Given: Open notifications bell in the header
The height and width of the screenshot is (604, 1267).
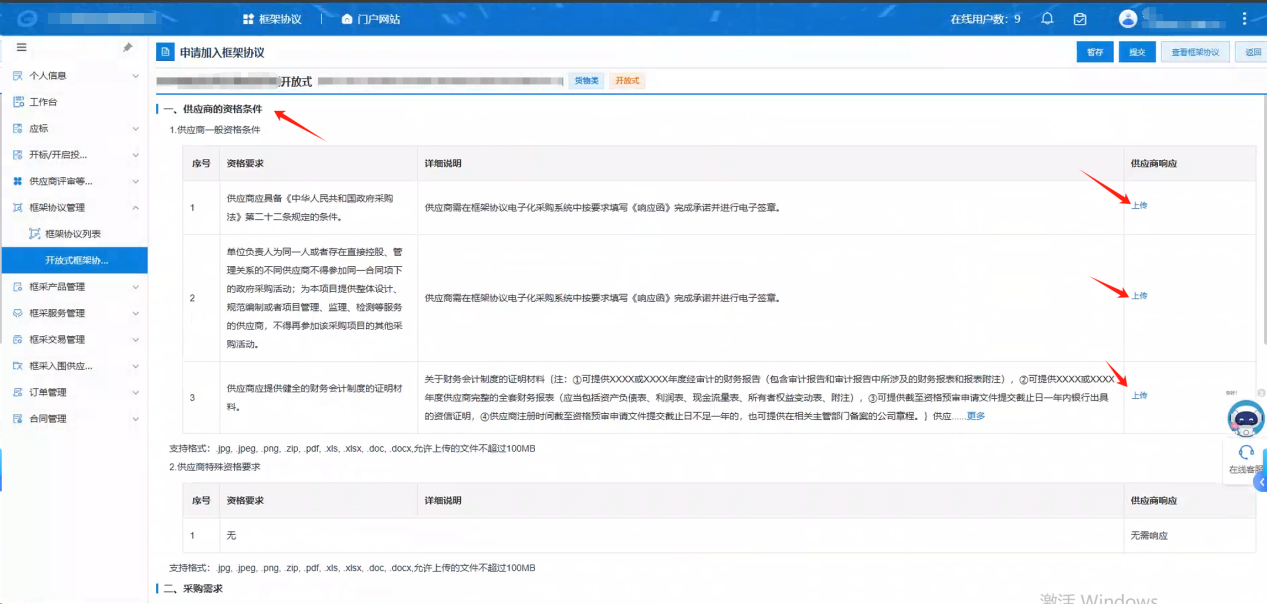Looking at the screenshot, I should click(x=1047, y=18).
